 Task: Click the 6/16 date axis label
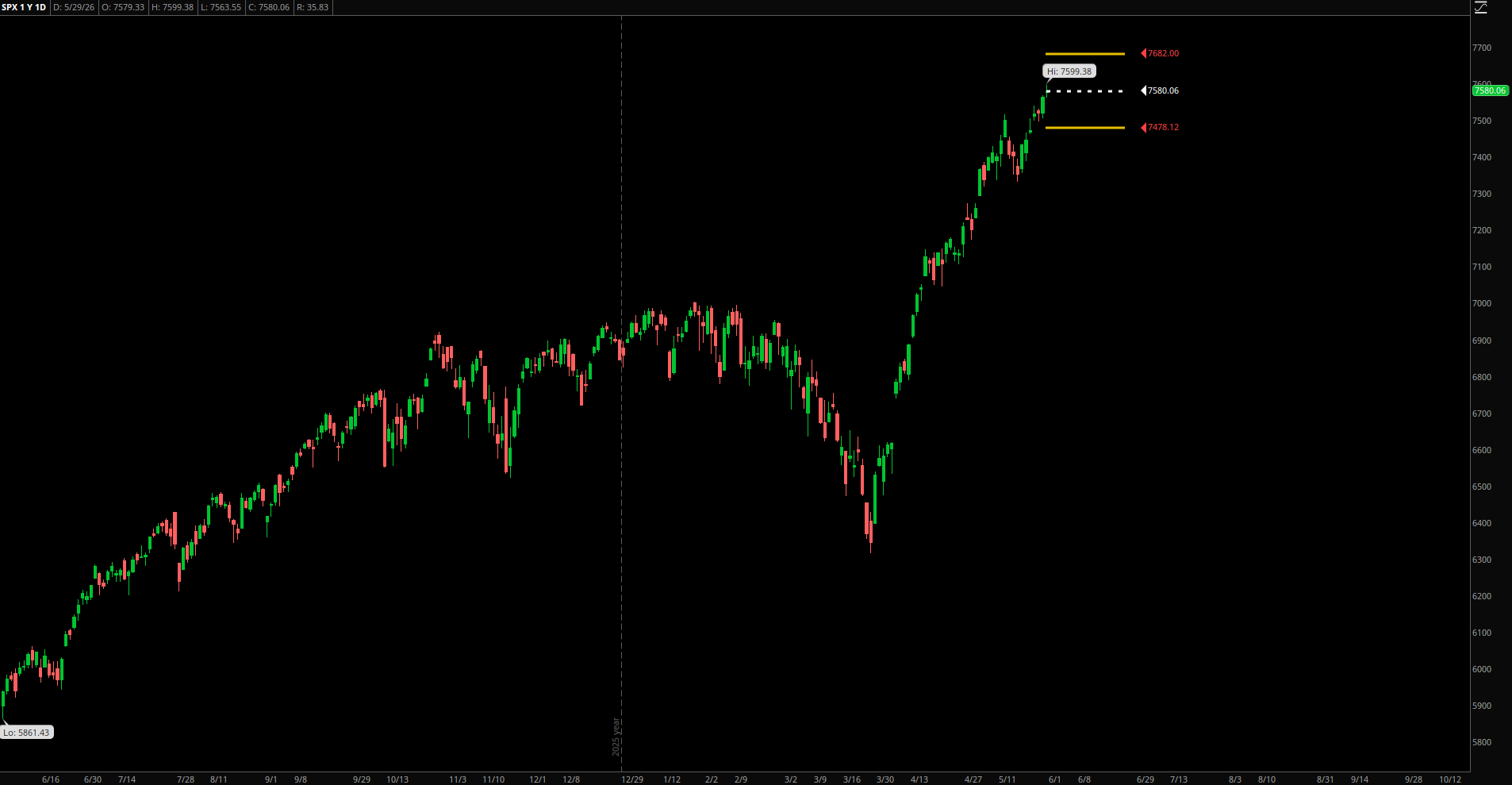51,779
